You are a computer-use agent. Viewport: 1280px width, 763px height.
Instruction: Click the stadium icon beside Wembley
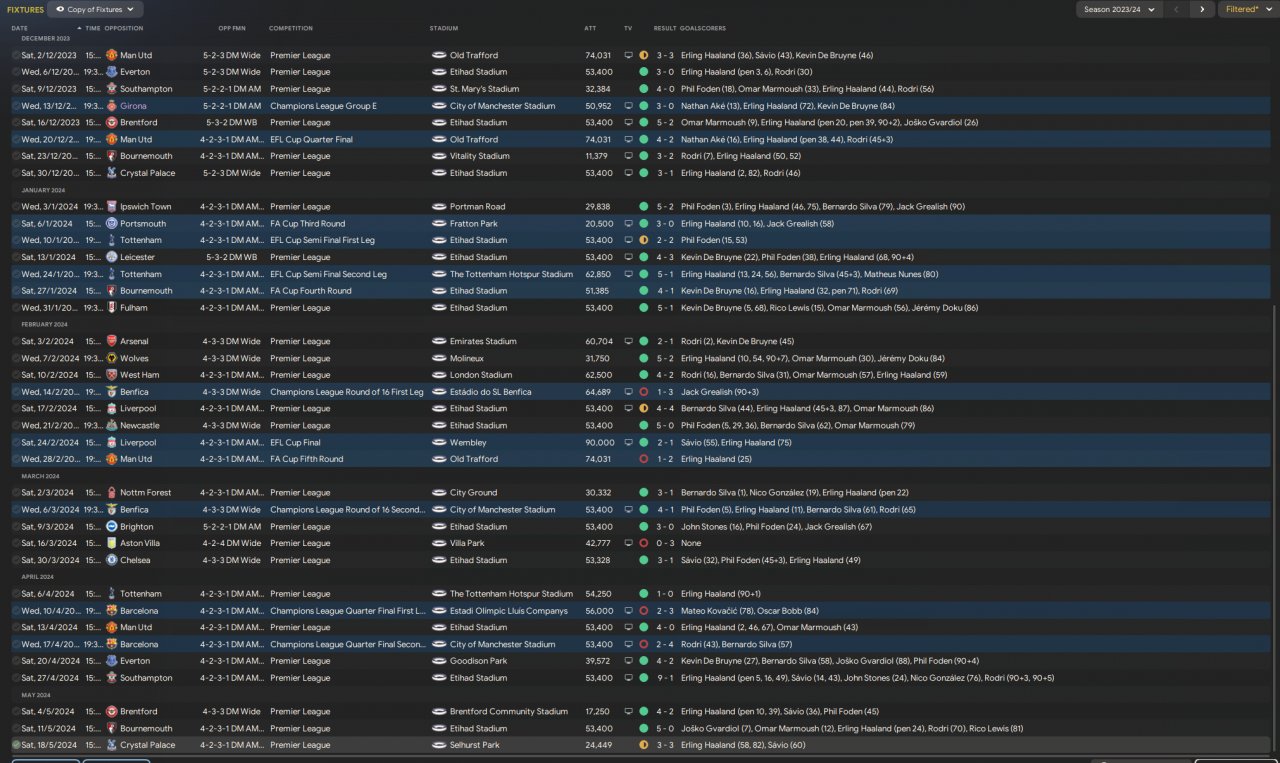pyautogui.click(x=439, y=442)
